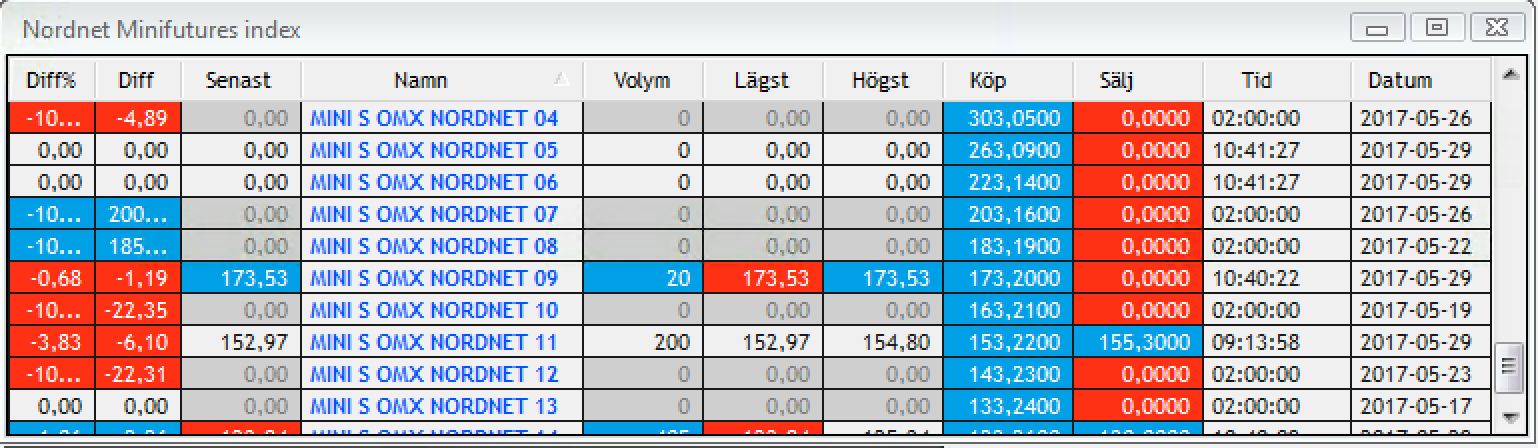Click the scroll down arrow of the table
Viewport: 1538px width, 448px height.
click(x=1508, y=416)
